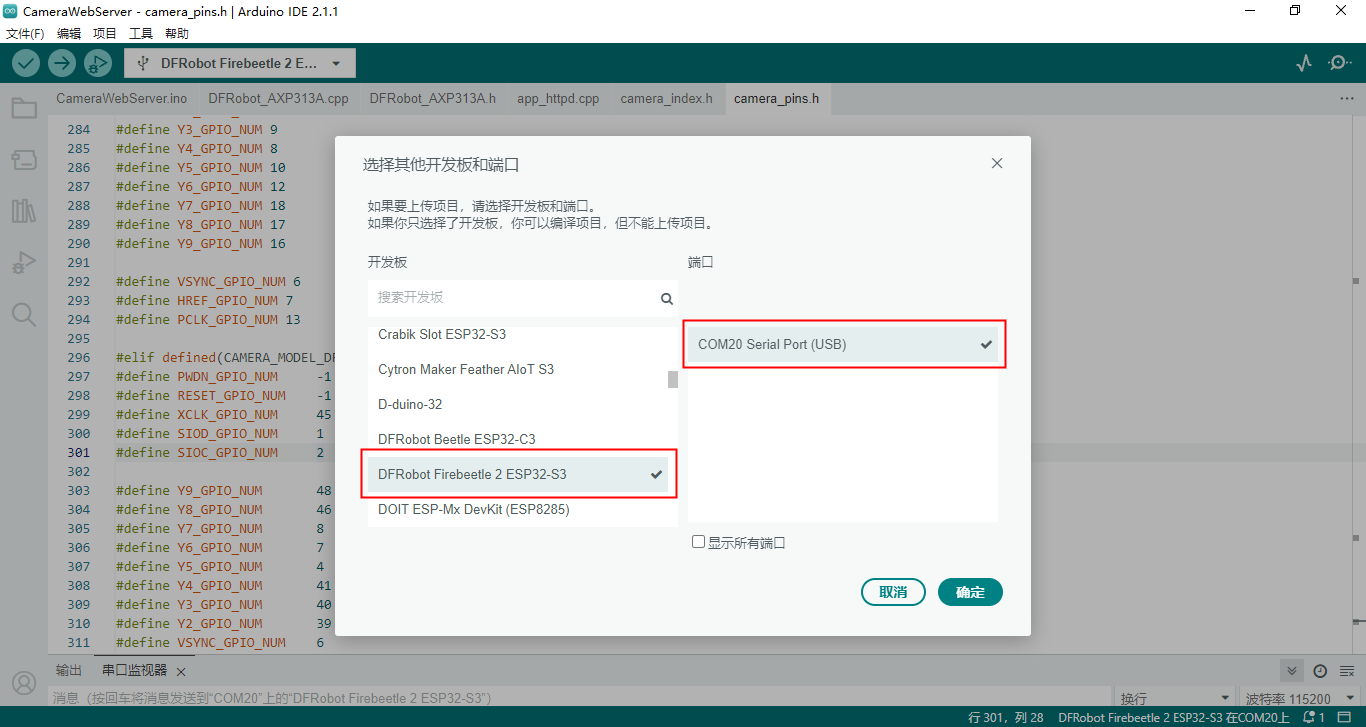Viewport: 1366px width, 727px height.
Task: Select Cytron Maker Feather AIoT S3 board
Action: pos(518,369)
